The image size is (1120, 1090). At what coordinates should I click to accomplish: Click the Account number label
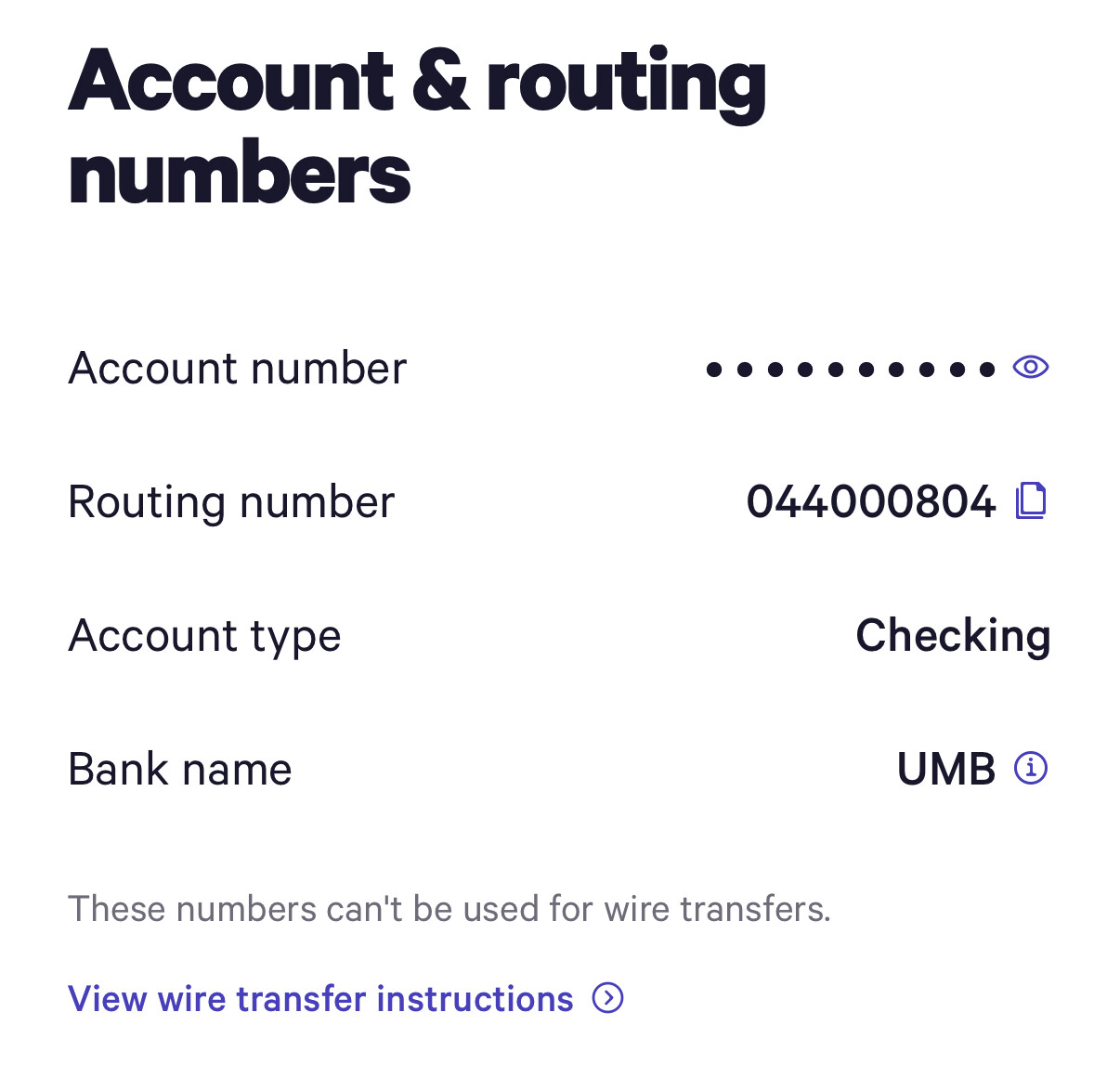(x=237, y=369)
